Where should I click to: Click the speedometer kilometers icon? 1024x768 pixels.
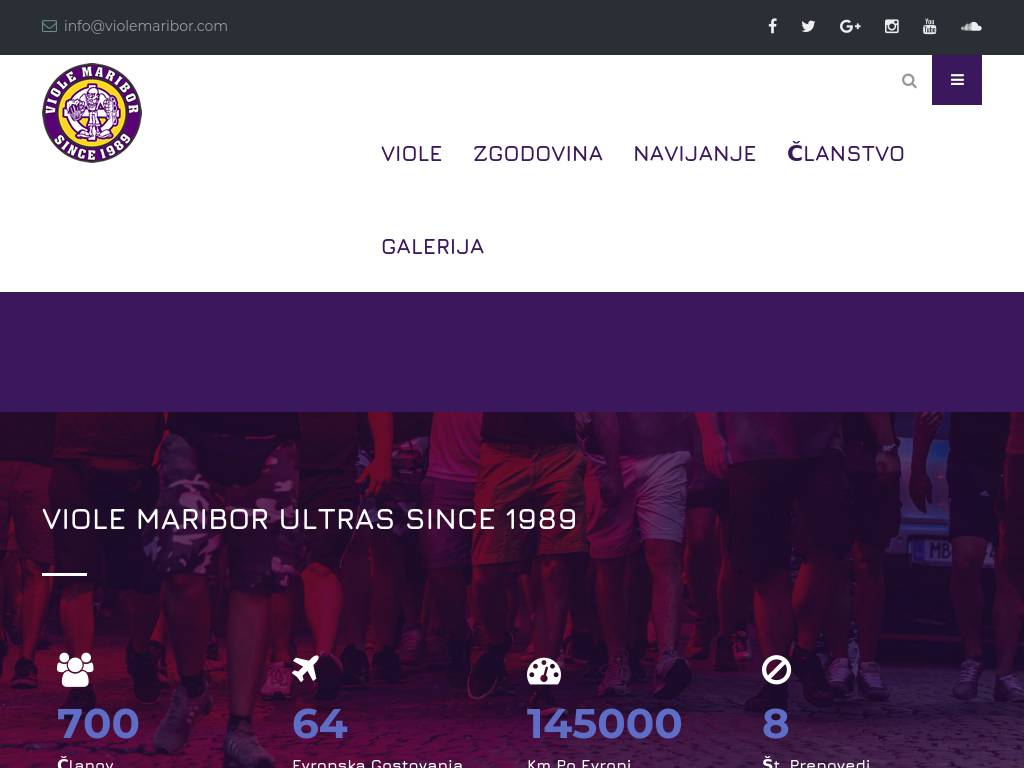click(544, 671)
